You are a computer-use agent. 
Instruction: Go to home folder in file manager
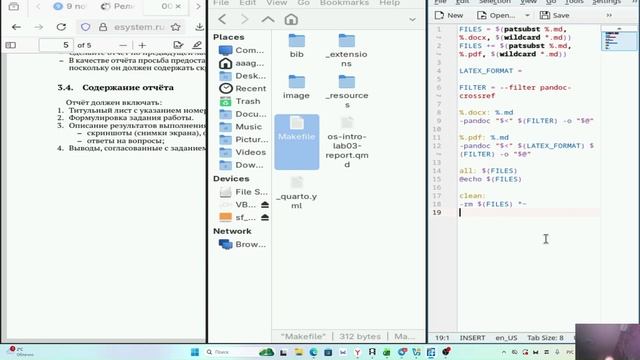point(291,19)
